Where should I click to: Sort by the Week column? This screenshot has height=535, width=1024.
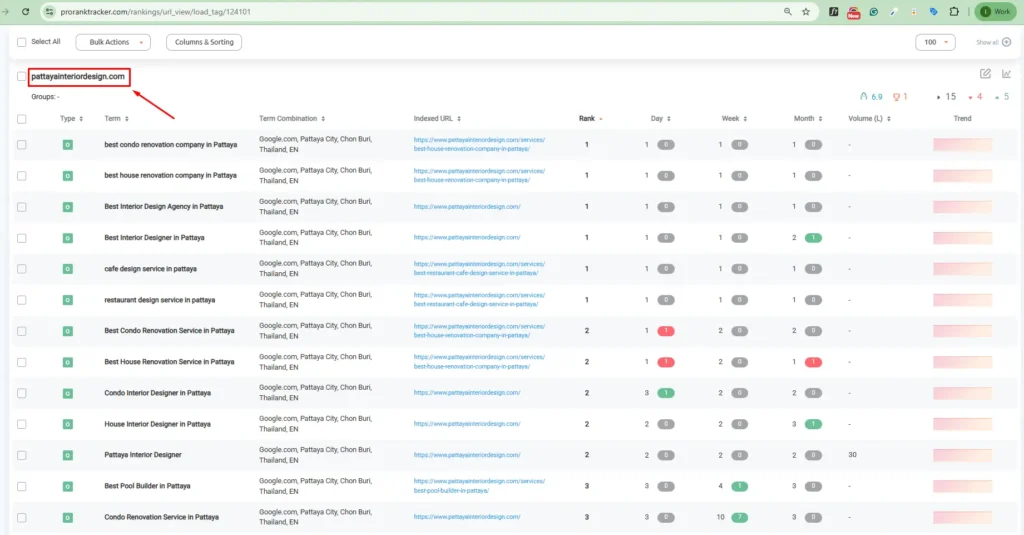734,118
